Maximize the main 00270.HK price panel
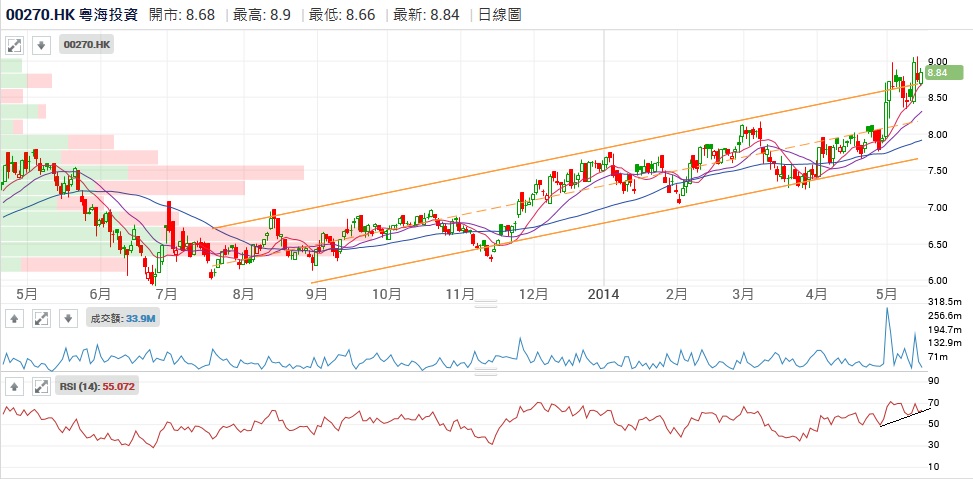This screenshot has height=479, width=973. tap(15, 45)
